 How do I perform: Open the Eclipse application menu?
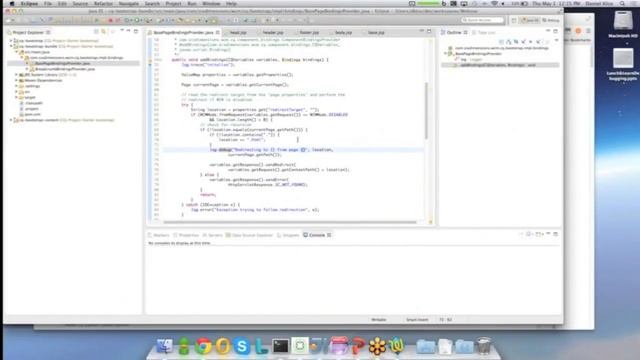tap(29, 4)
